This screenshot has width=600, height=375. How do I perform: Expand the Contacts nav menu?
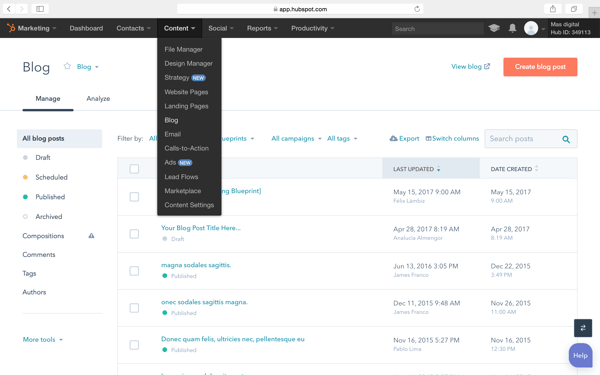coord(134,28)
